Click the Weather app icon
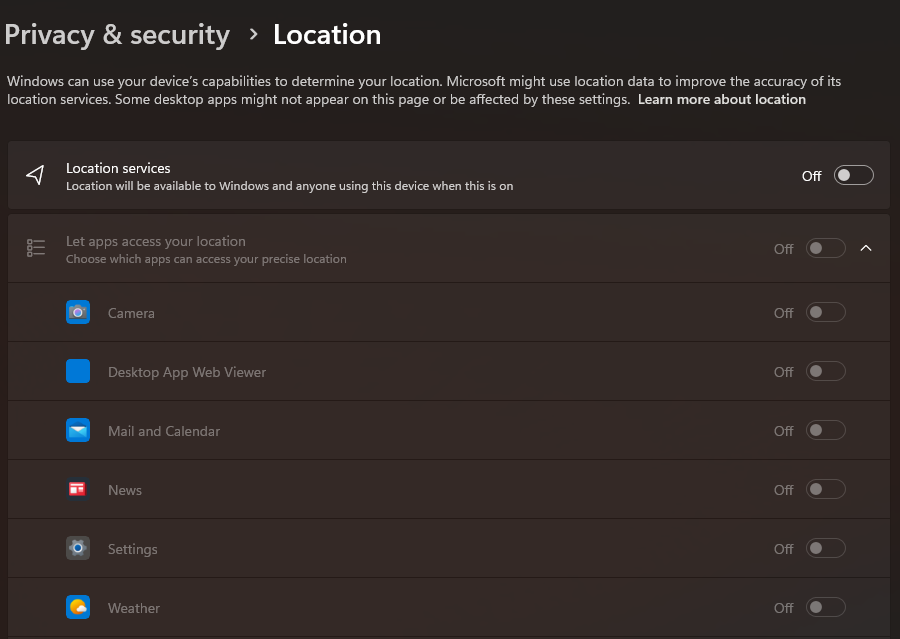Image resolution: width=900 pixels, height=639 pixels. tap(78, 607)
